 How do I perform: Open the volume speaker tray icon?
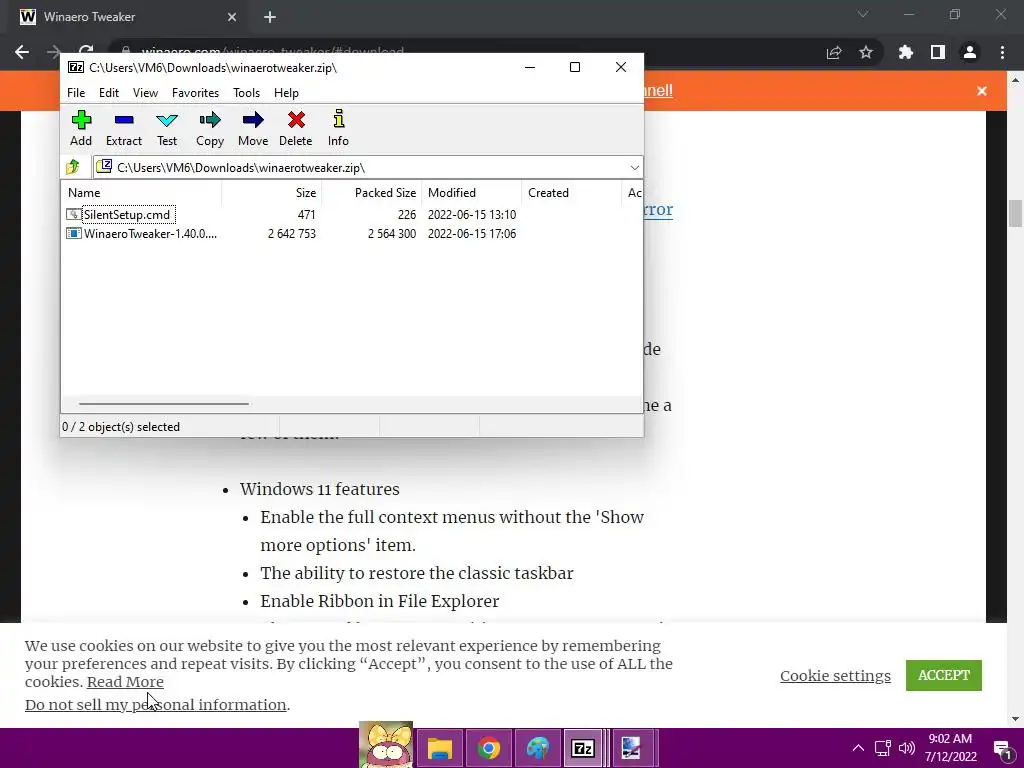pos(907,748)
